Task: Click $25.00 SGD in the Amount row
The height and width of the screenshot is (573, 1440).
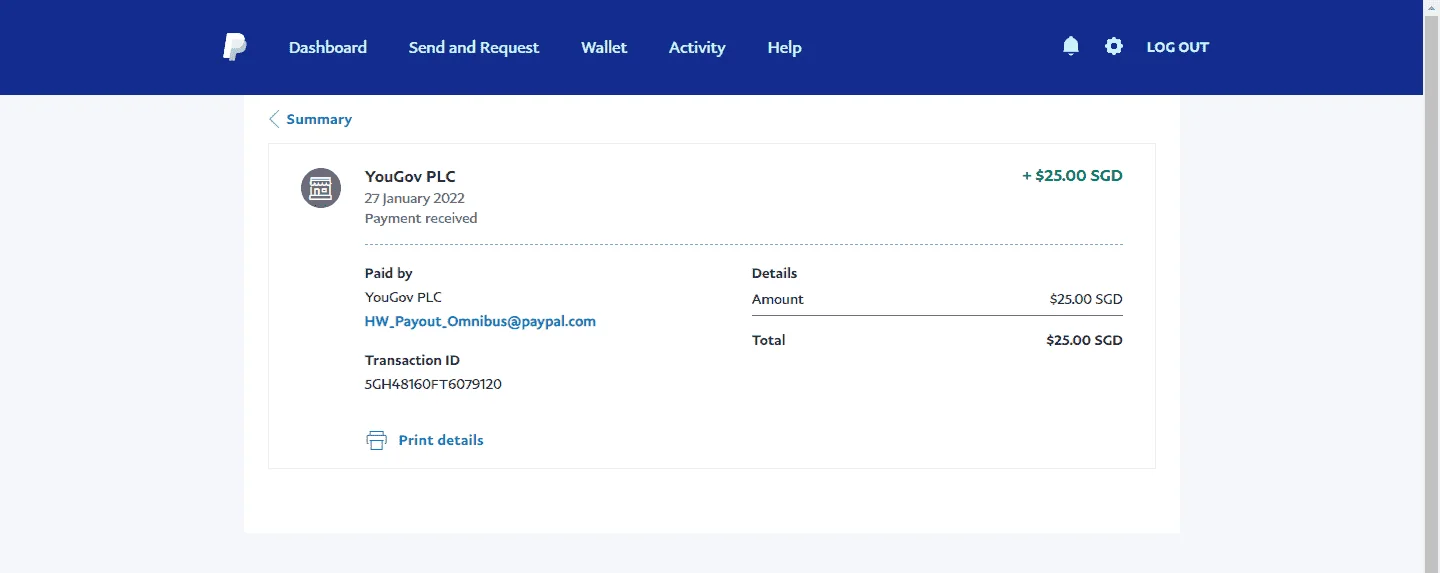Action: (x=1086, y=299)
